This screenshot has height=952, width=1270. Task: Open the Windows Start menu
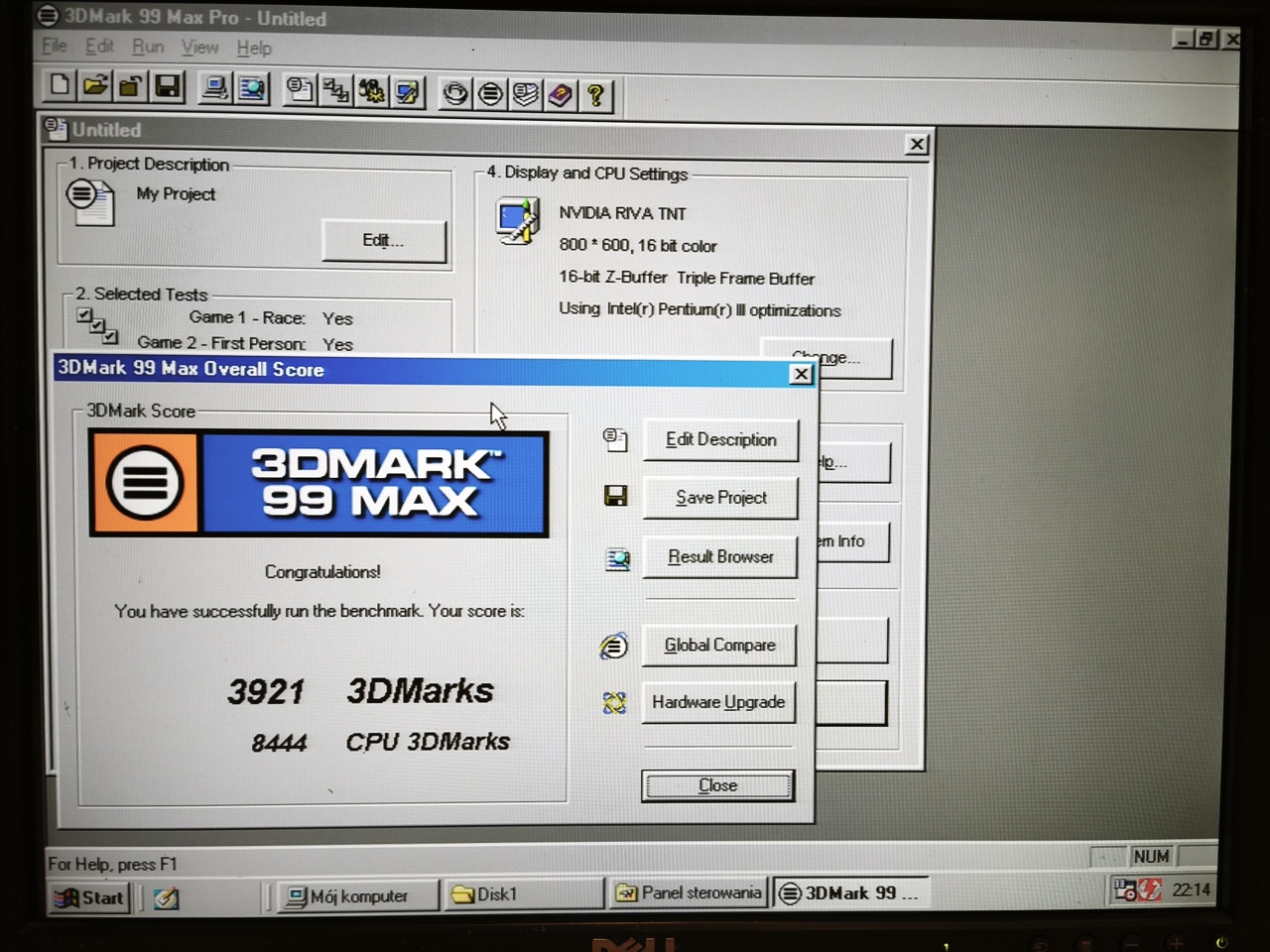point(90,897)
